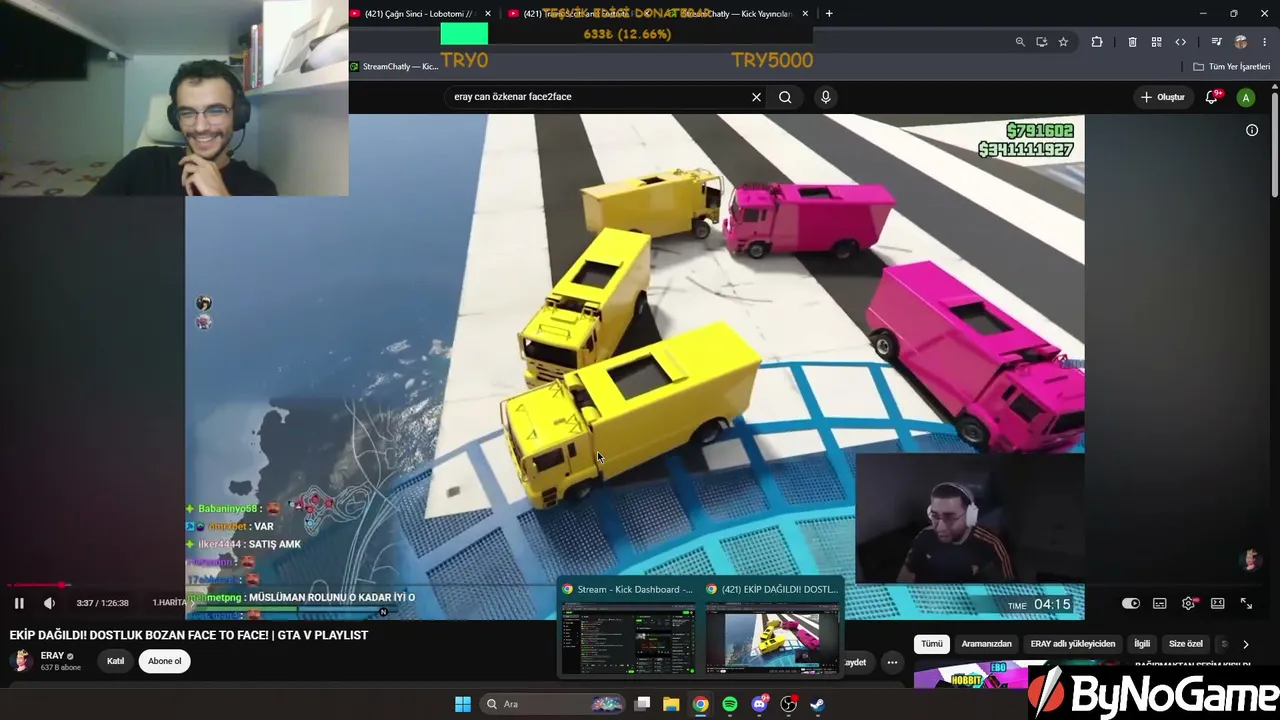This screenshot has width=1280, height=720.
Task: Click the Chrome icon in the taskbar
Action: (700, 704)
